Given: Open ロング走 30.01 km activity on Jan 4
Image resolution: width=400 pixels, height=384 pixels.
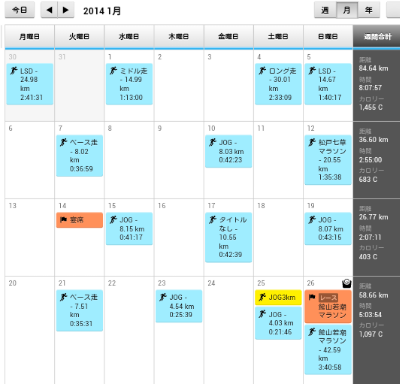Looking at the screenshot, I should click(x=278, y=84).
